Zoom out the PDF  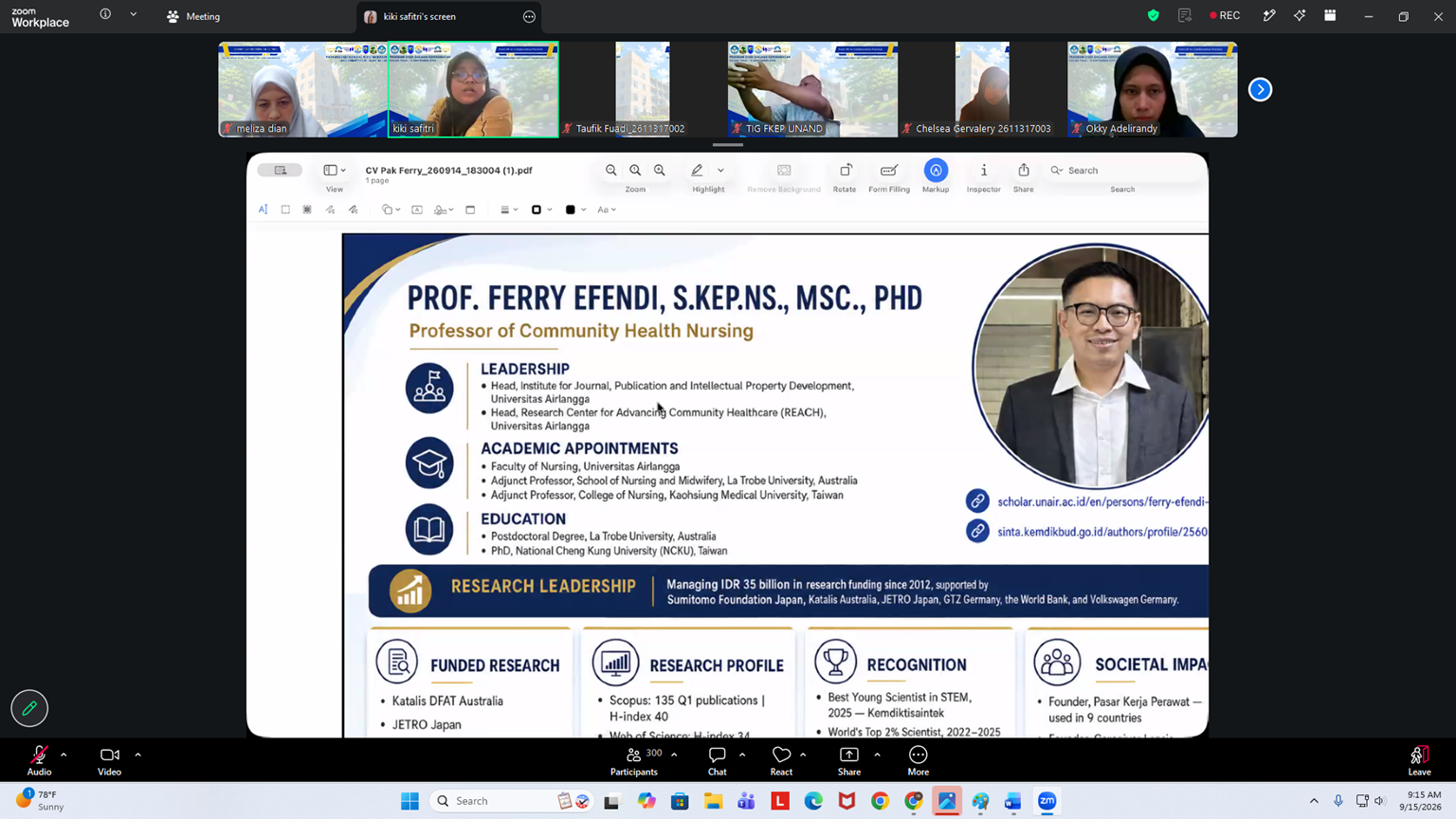tap(611, 171)
